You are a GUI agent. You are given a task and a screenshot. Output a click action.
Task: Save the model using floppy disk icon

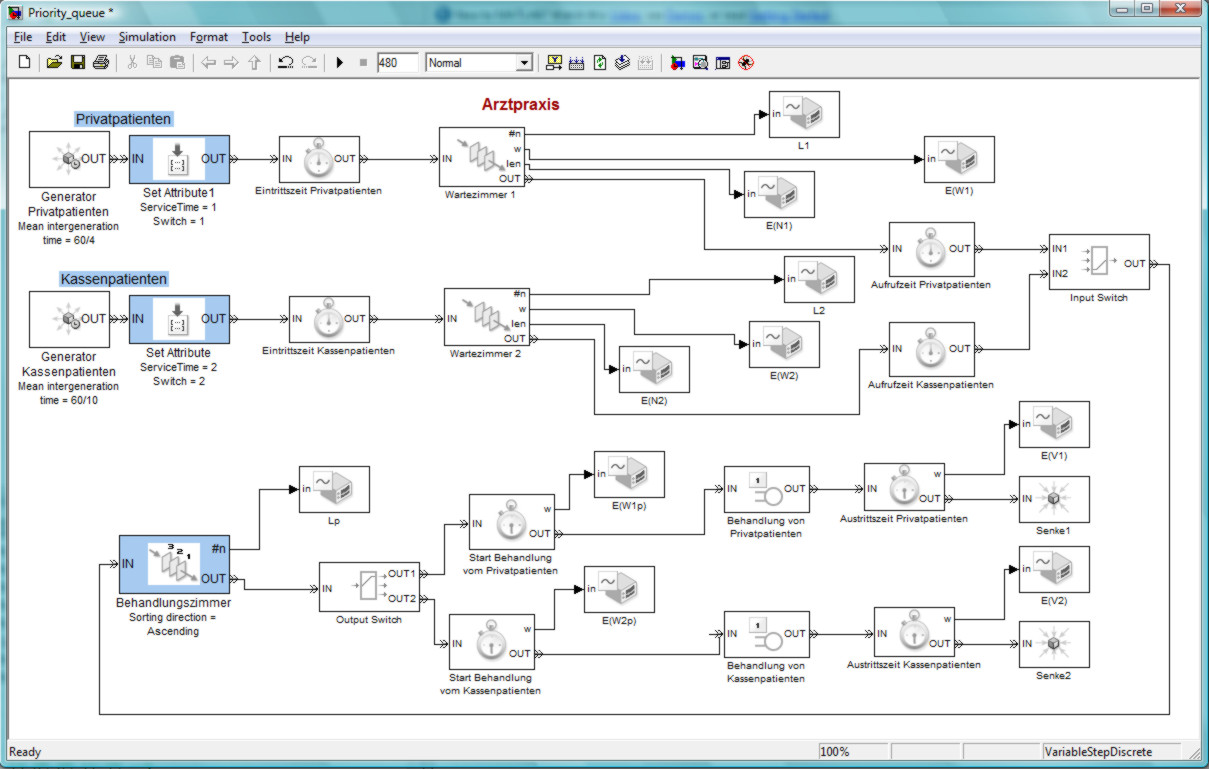pyautogui.click(x=77, y=63)
